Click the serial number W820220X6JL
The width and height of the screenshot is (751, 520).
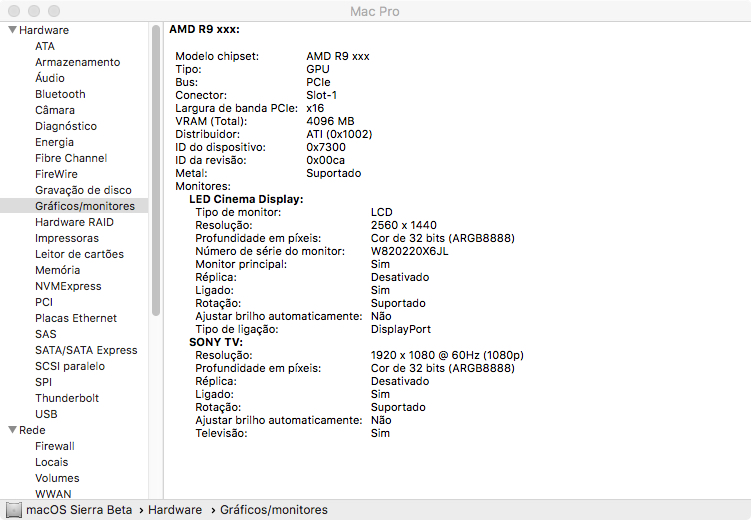(410, 251)
